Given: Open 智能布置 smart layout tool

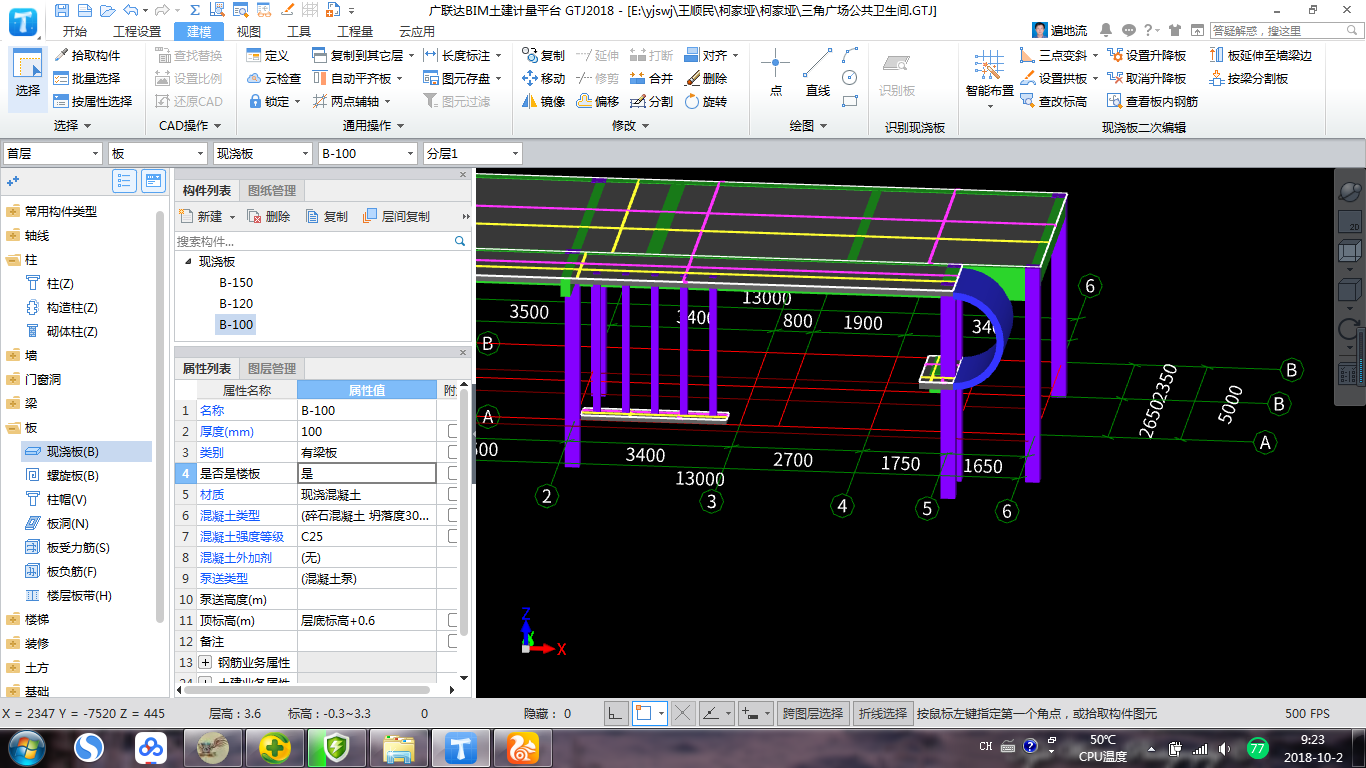Looking at the screenshot, I should click(x=989, y=75).
